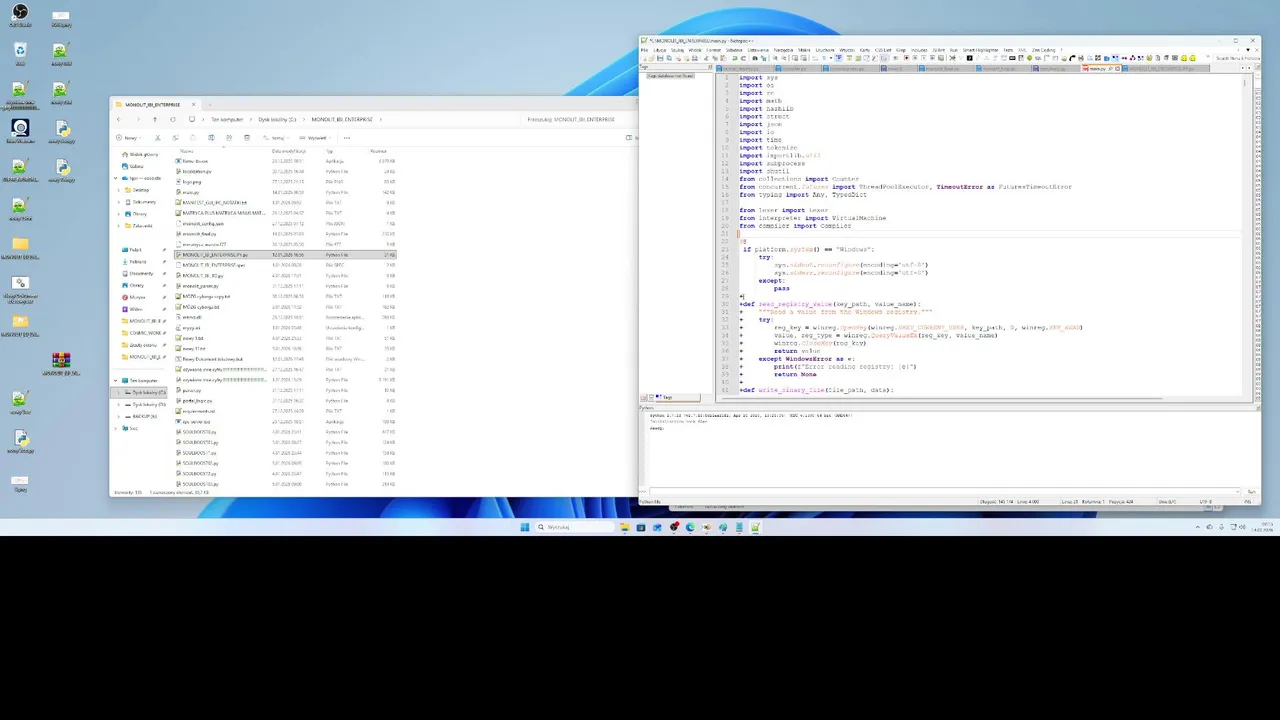Go forward in File Explorer
Screen dimensions: 1280x720
coord(138,119)
